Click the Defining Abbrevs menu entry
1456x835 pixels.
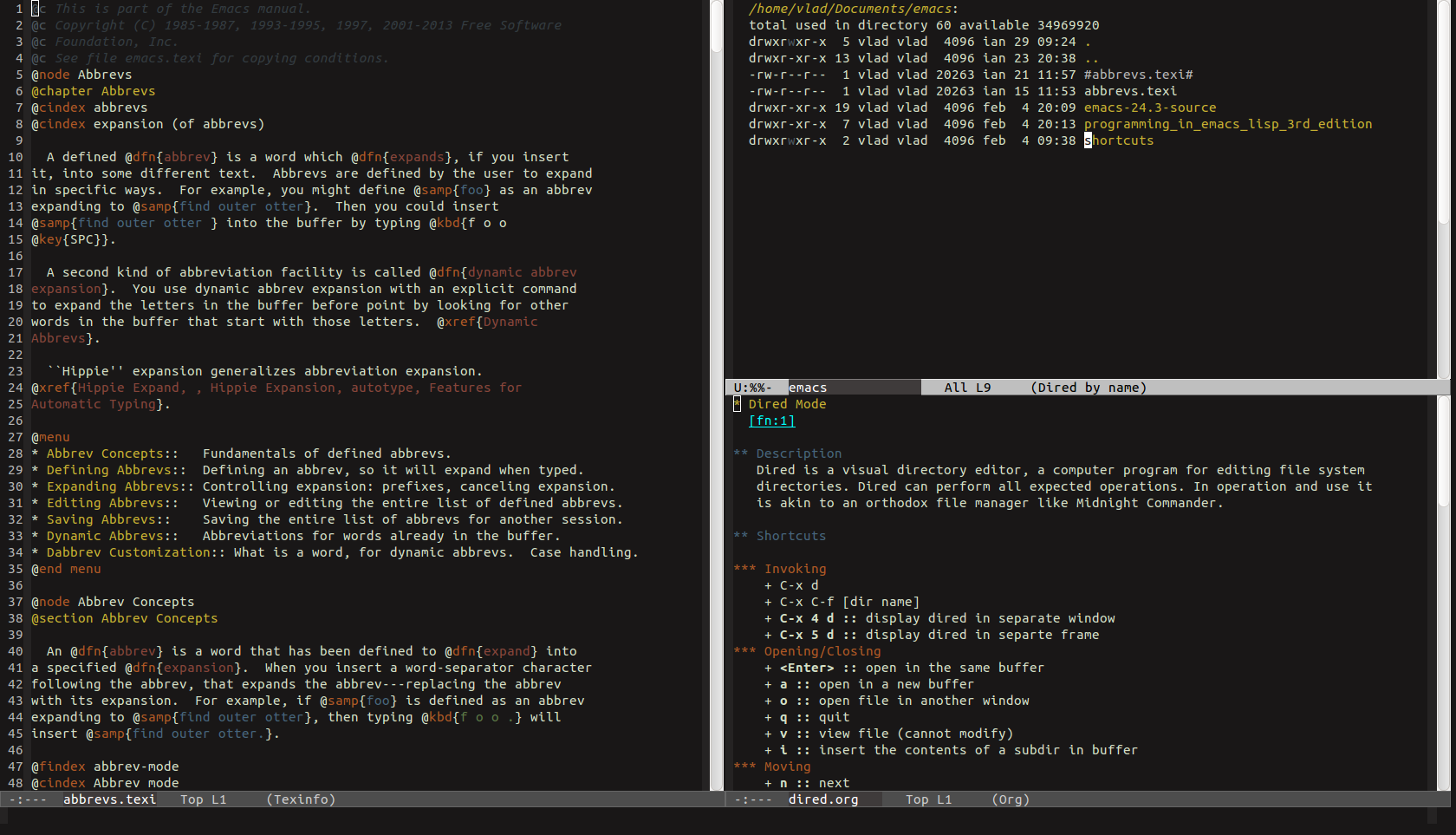point(108,470)
